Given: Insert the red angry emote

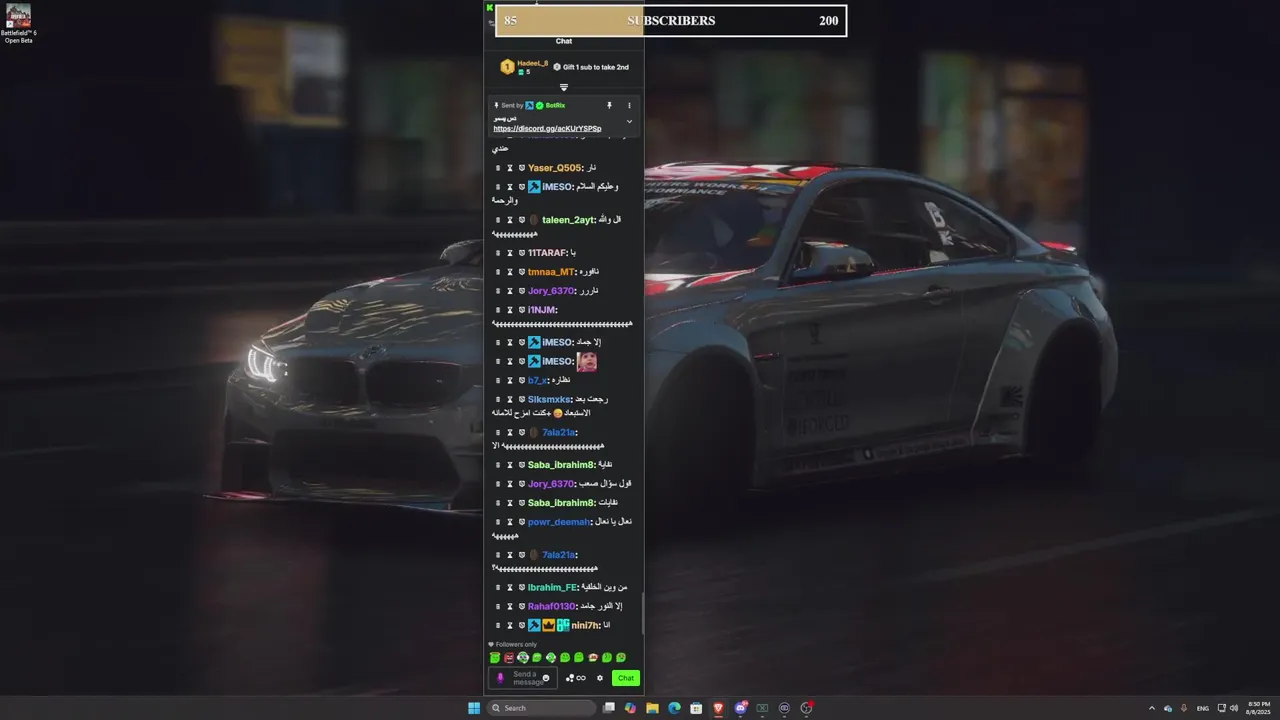Looking at the screenshot, I should pos(509,658).
